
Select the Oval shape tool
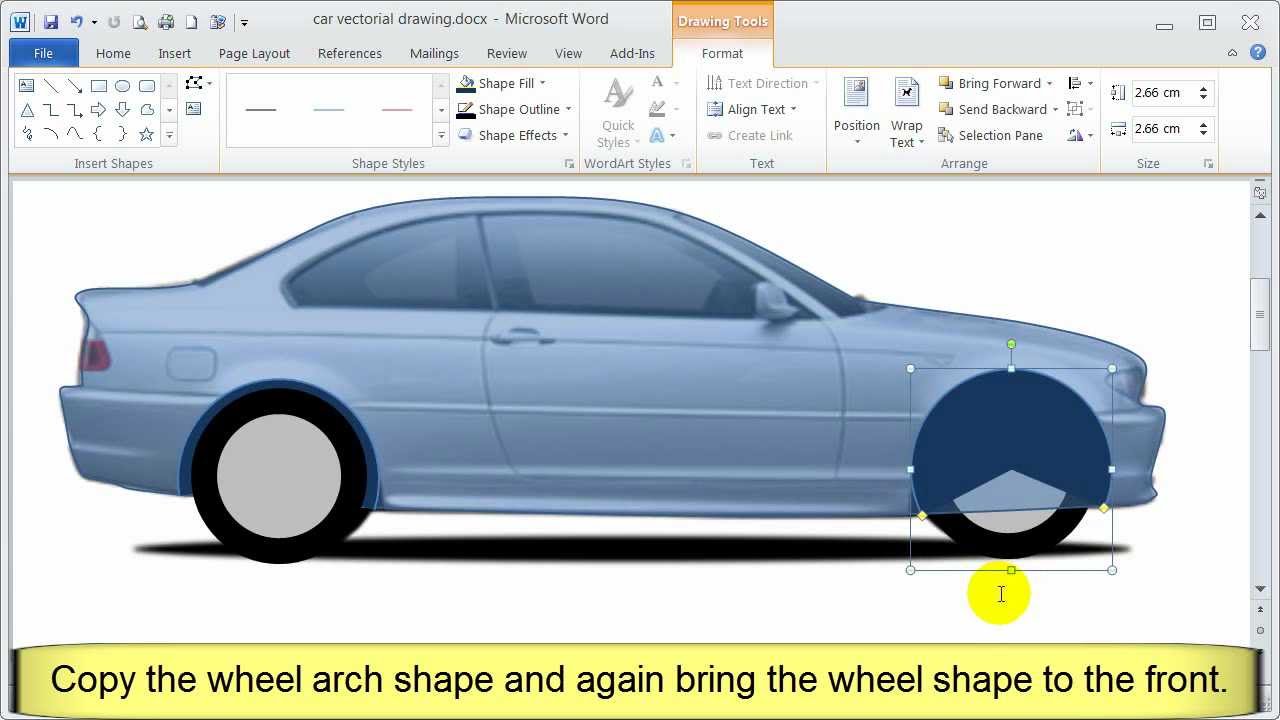[x=122, y=85]
